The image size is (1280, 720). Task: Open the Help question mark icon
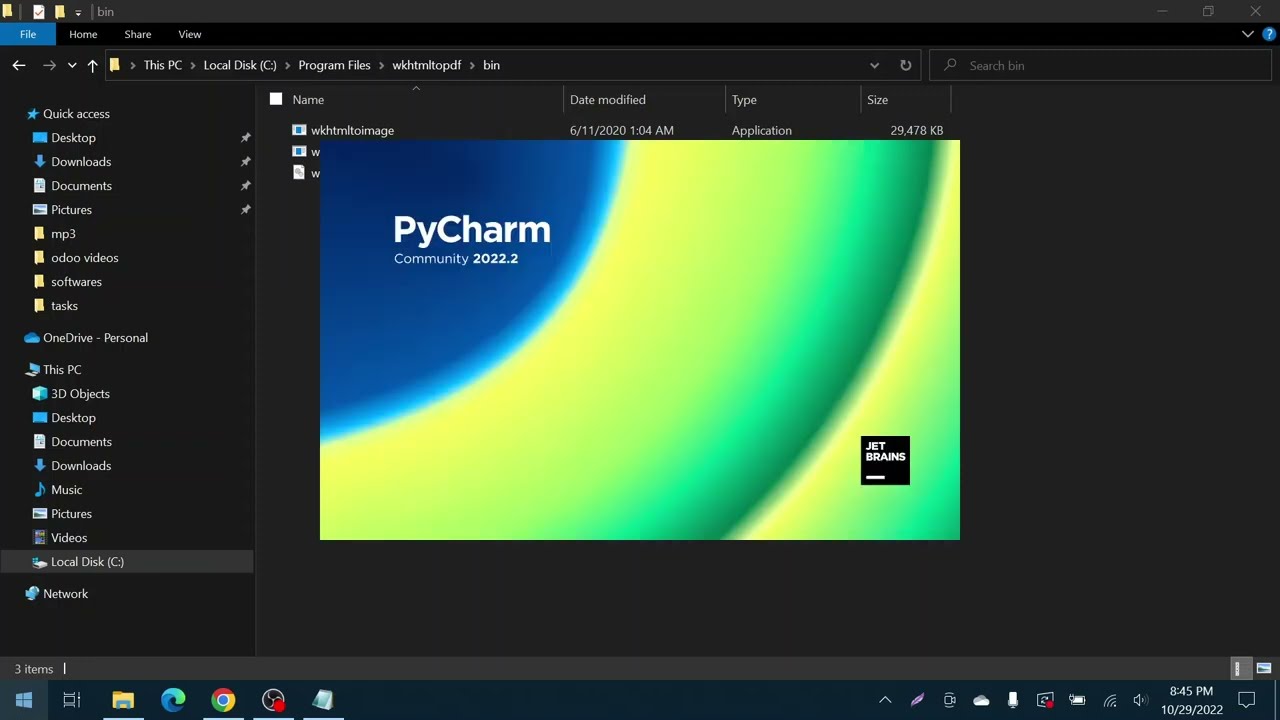click(x=1269, y=34)
